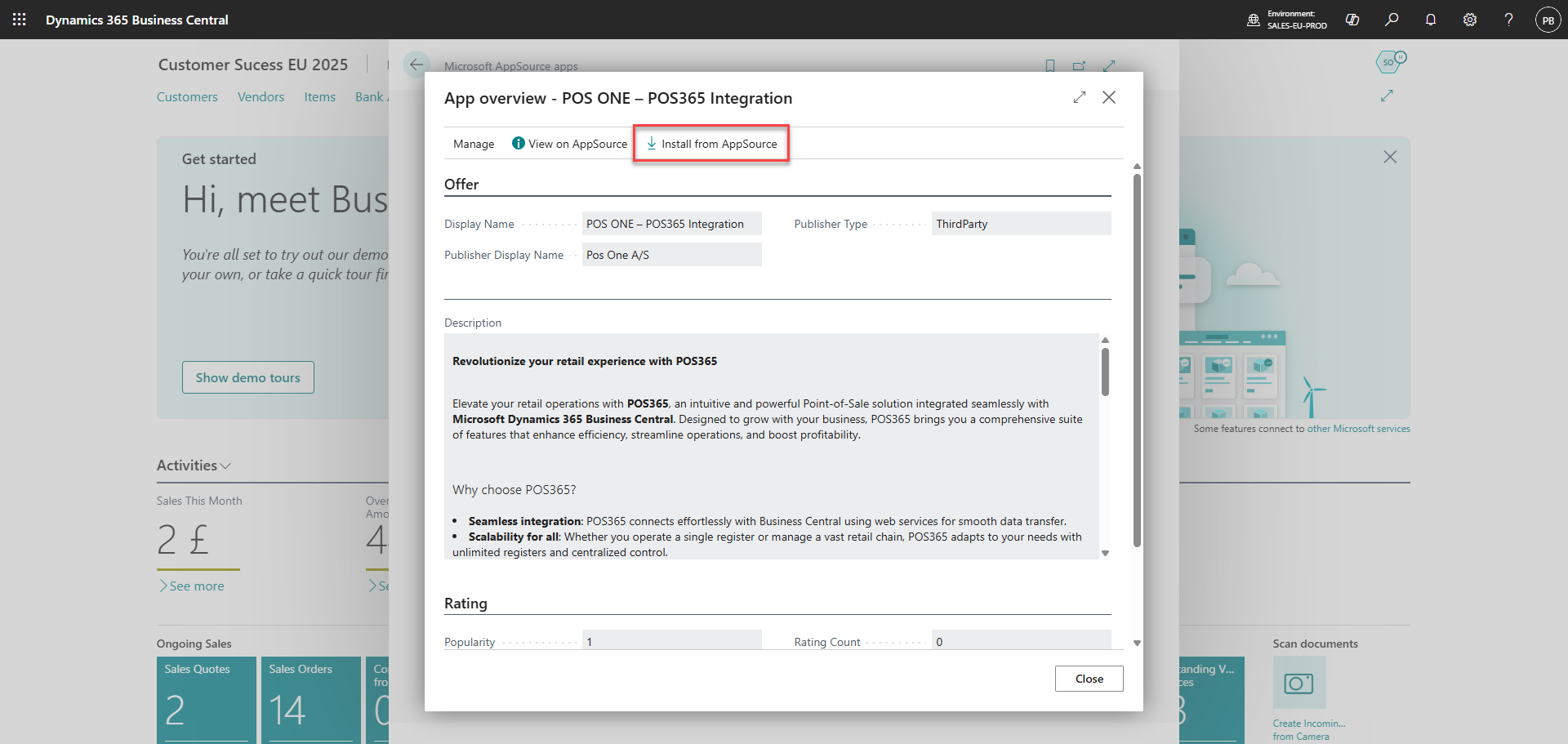Click the Rating Count field
Viewport: 1568px width, 744px height.
click(x=1021, y=641)
